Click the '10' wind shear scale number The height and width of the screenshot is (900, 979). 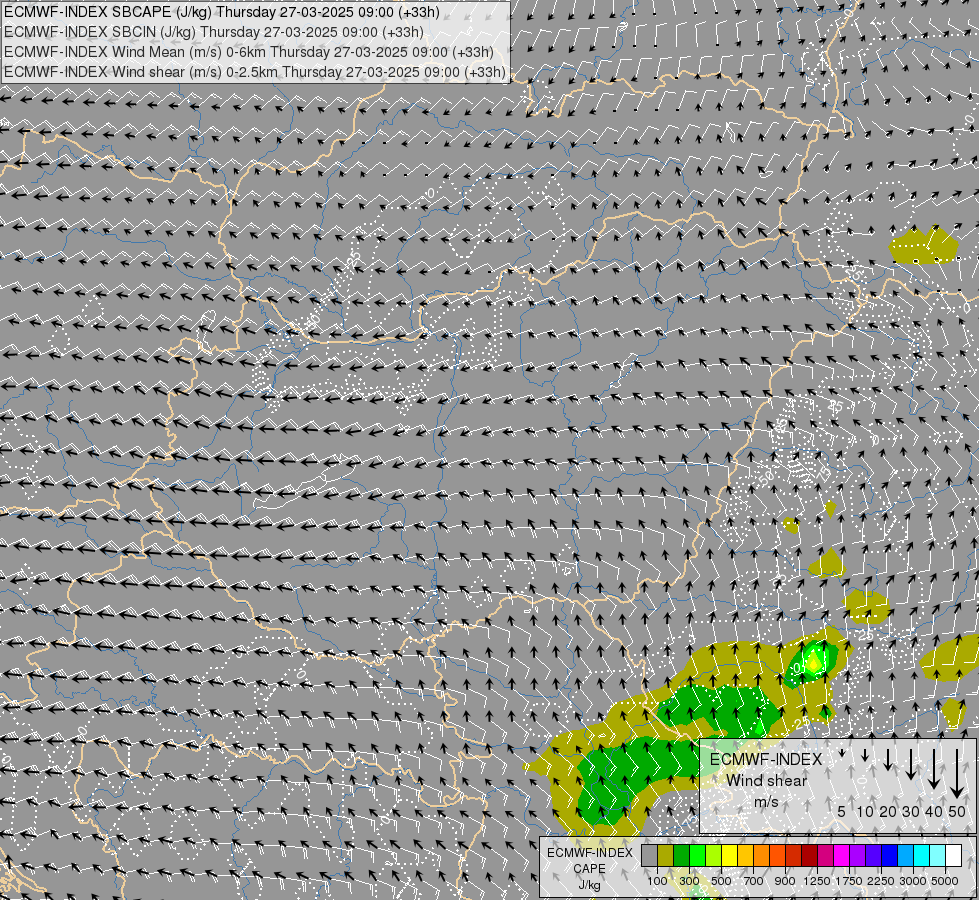click(x=865, y=811)
